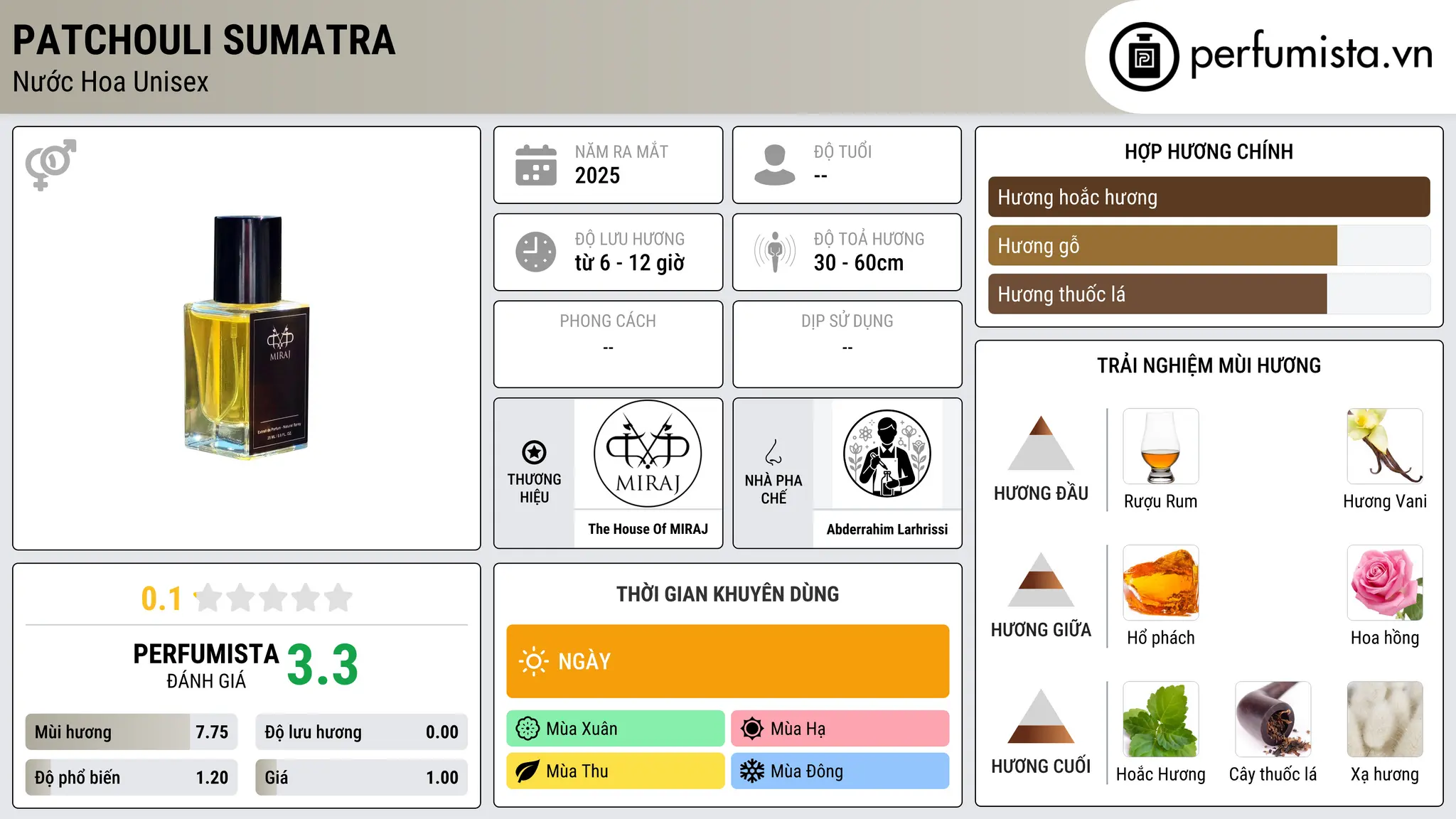Click the Patchouli Sumatra bottle photo
The height and width of the screenshot is (819, 1456).
[247, 337]
